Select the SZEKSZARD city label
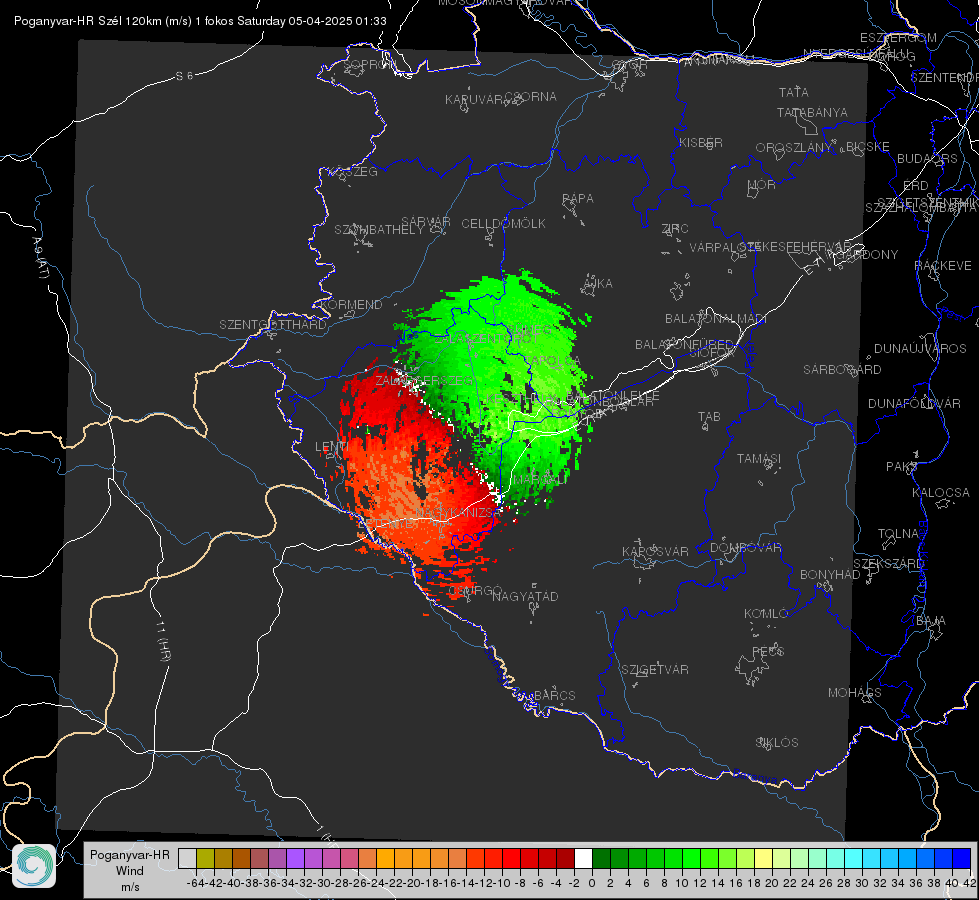 pos(888,564)
